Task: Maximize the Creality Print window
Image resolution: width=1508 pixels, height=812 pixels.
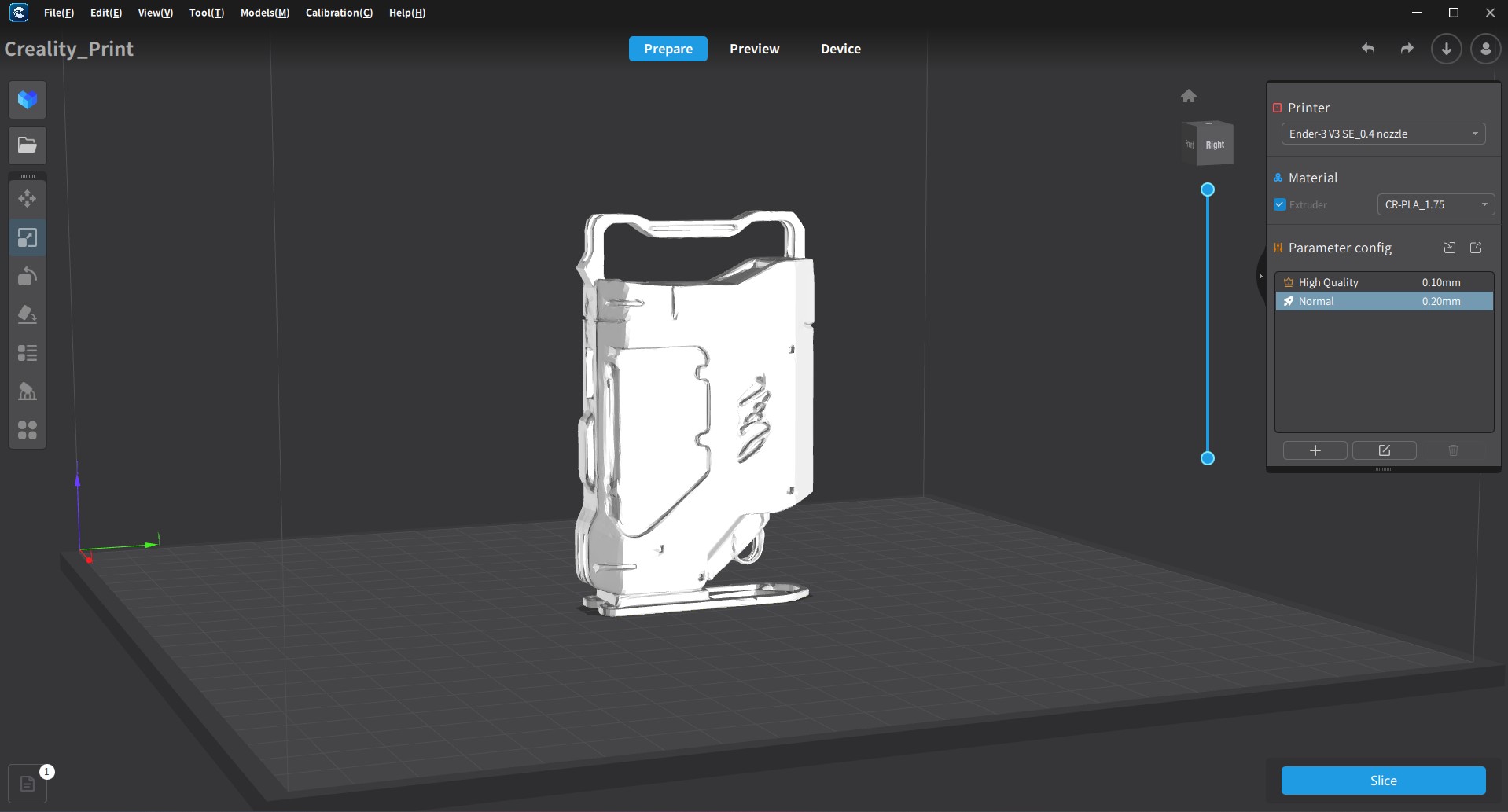Action: pos(1454,13)
